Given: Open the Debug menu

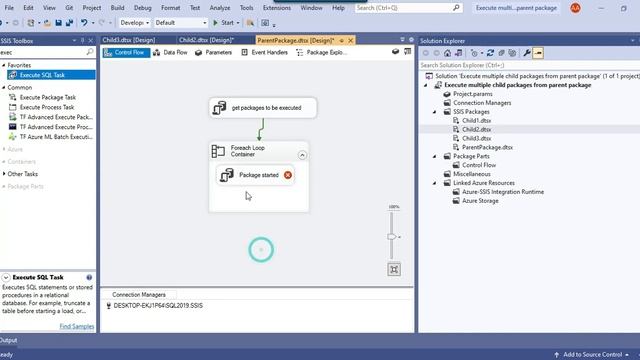Looking at the screenshot, I should (142, 8).
